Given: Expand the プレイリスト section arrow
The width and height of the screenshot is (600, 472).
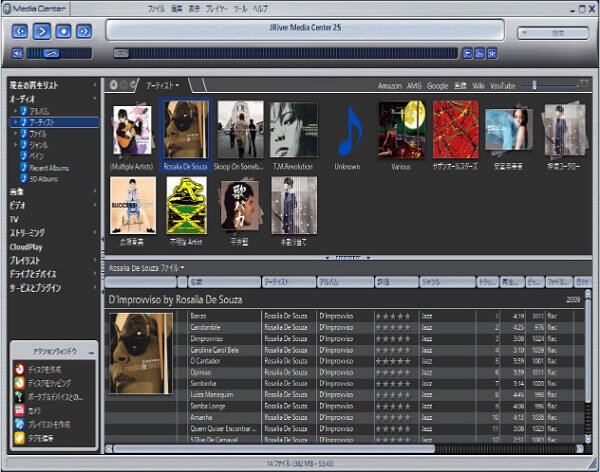Looking at the screenshot, I should click(95, 260).
